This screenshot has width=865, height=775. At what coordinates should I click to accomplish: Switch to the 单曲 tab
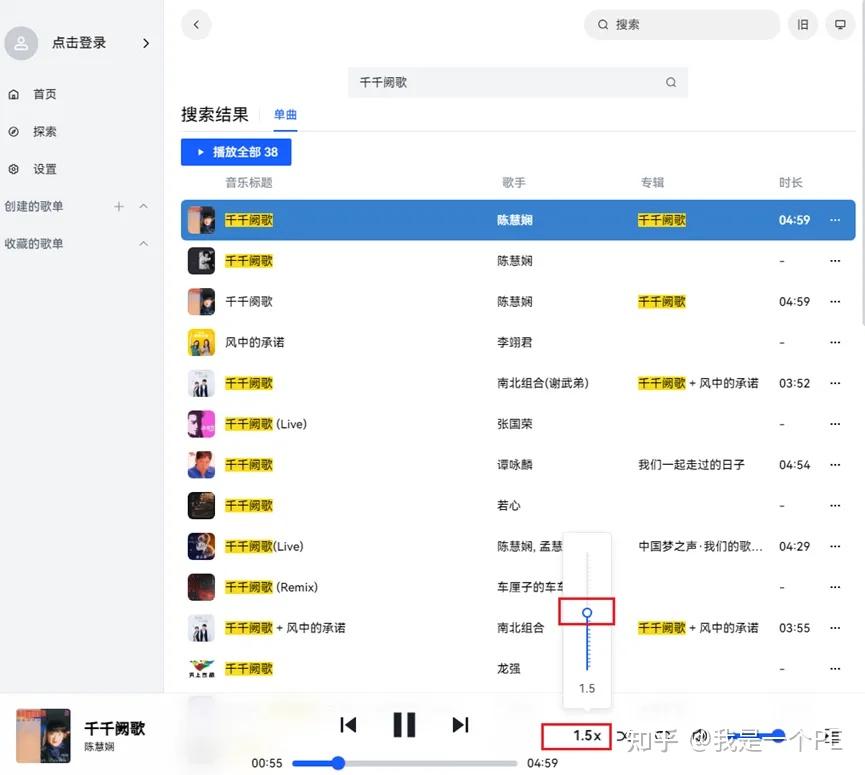click(x=284, y=115)
